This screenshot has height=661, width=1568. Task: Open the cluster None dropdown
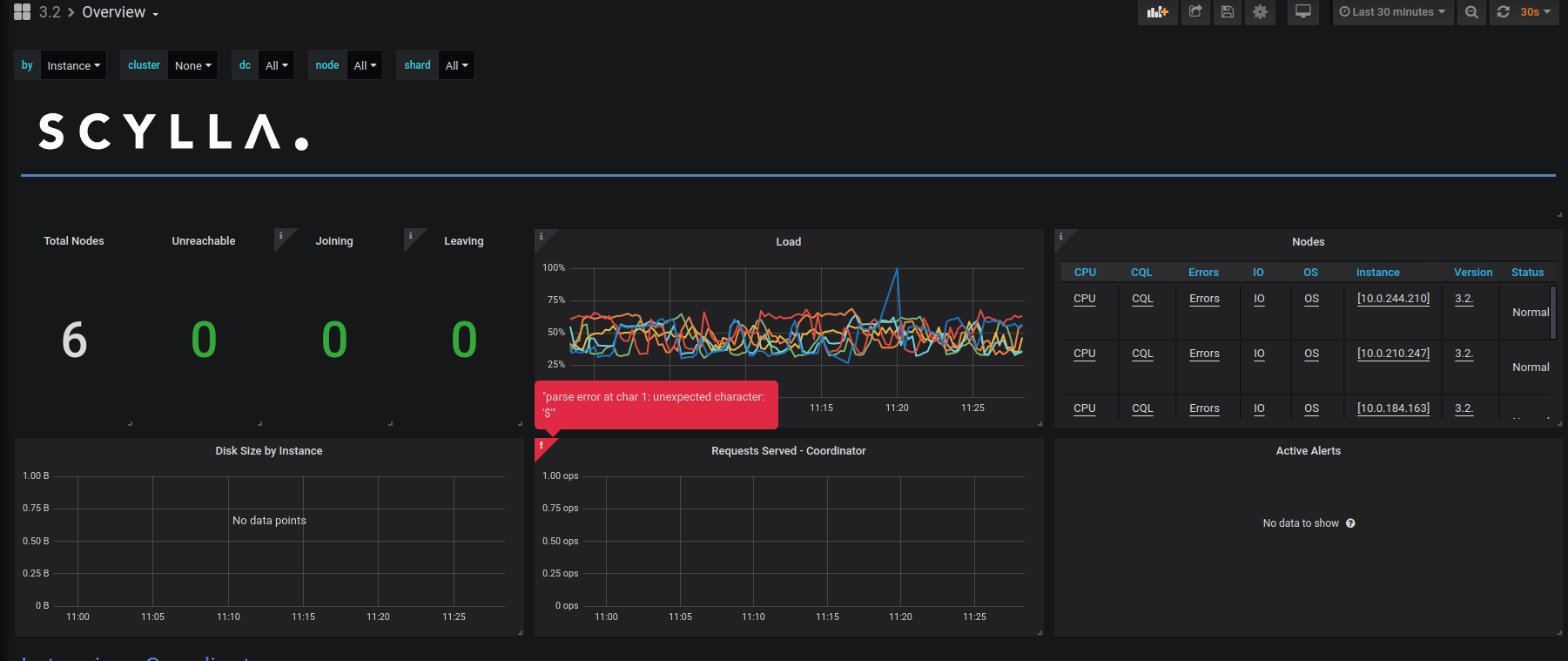[x=192, y=65]
